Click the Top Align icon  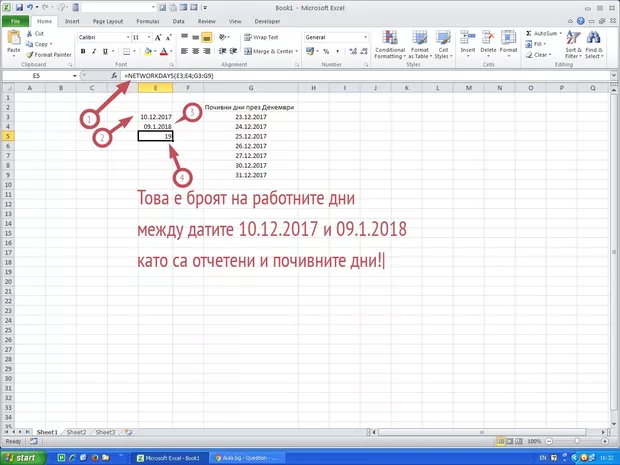pyautogui.click(x=184, y=37)
